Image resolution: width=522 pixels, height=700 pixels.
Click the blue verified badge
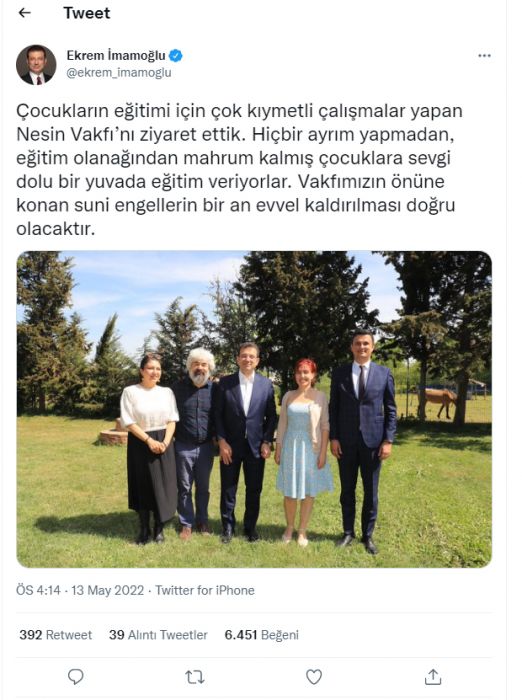coord(175,56)
